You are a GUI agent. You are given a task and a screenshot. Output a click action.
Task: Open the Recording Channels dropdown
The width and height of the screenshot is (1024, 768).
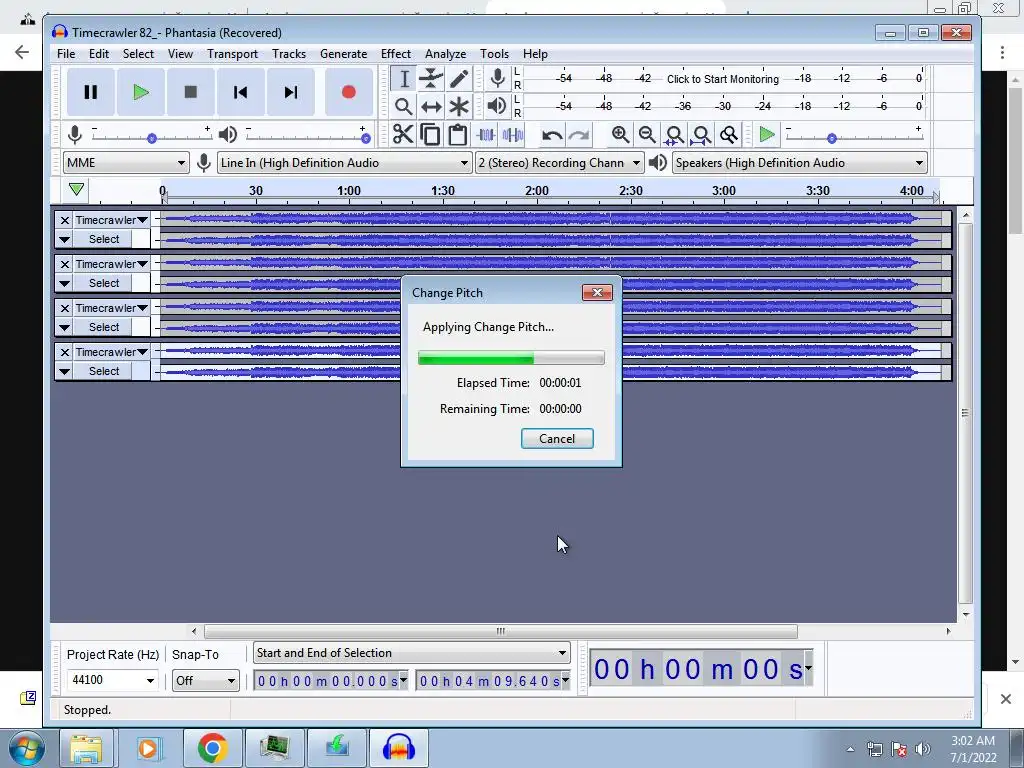pyautogui.click(x=559, y=163)
